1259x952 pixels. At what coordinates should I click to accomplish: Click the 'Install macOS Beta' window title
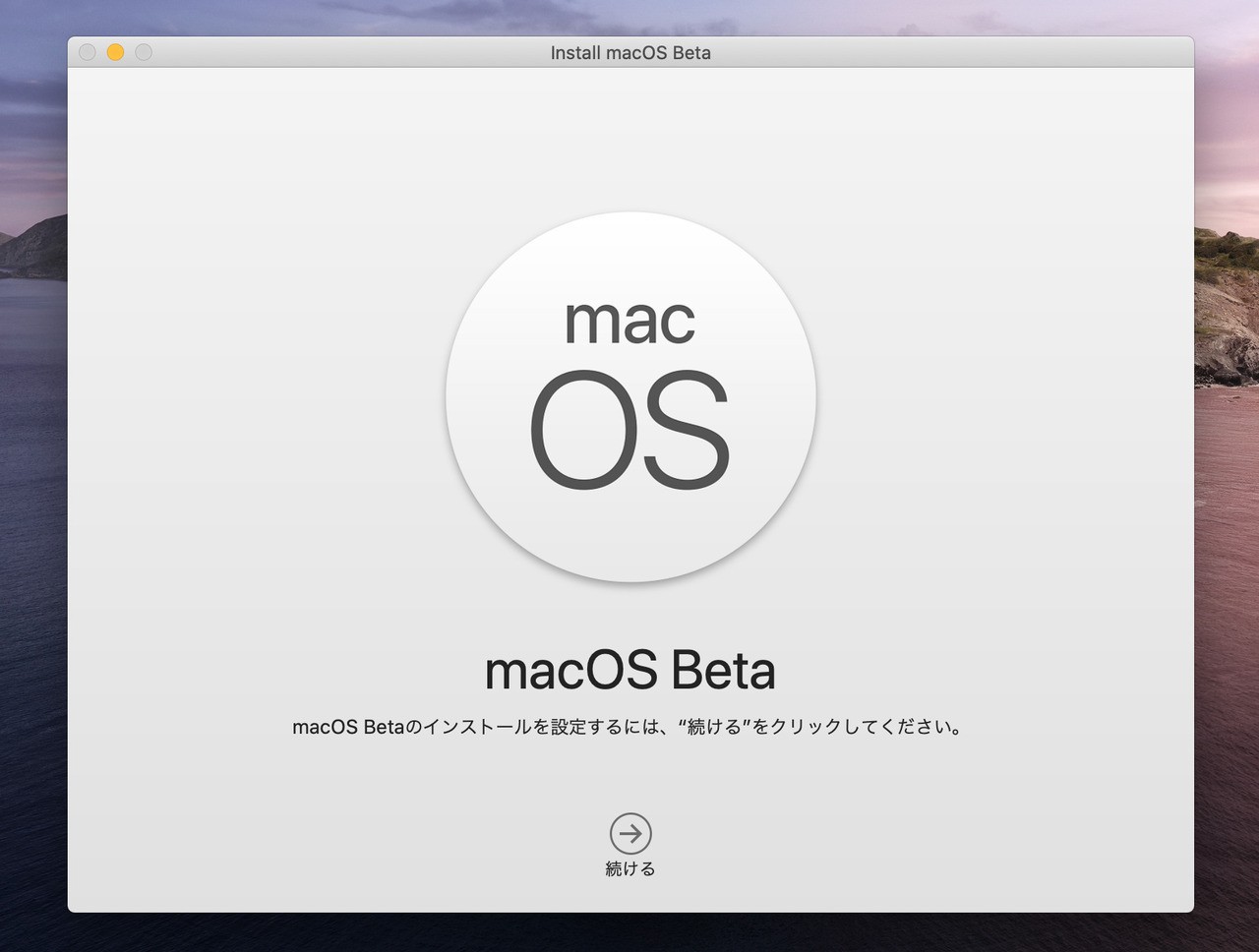click(x=630, y=53)
